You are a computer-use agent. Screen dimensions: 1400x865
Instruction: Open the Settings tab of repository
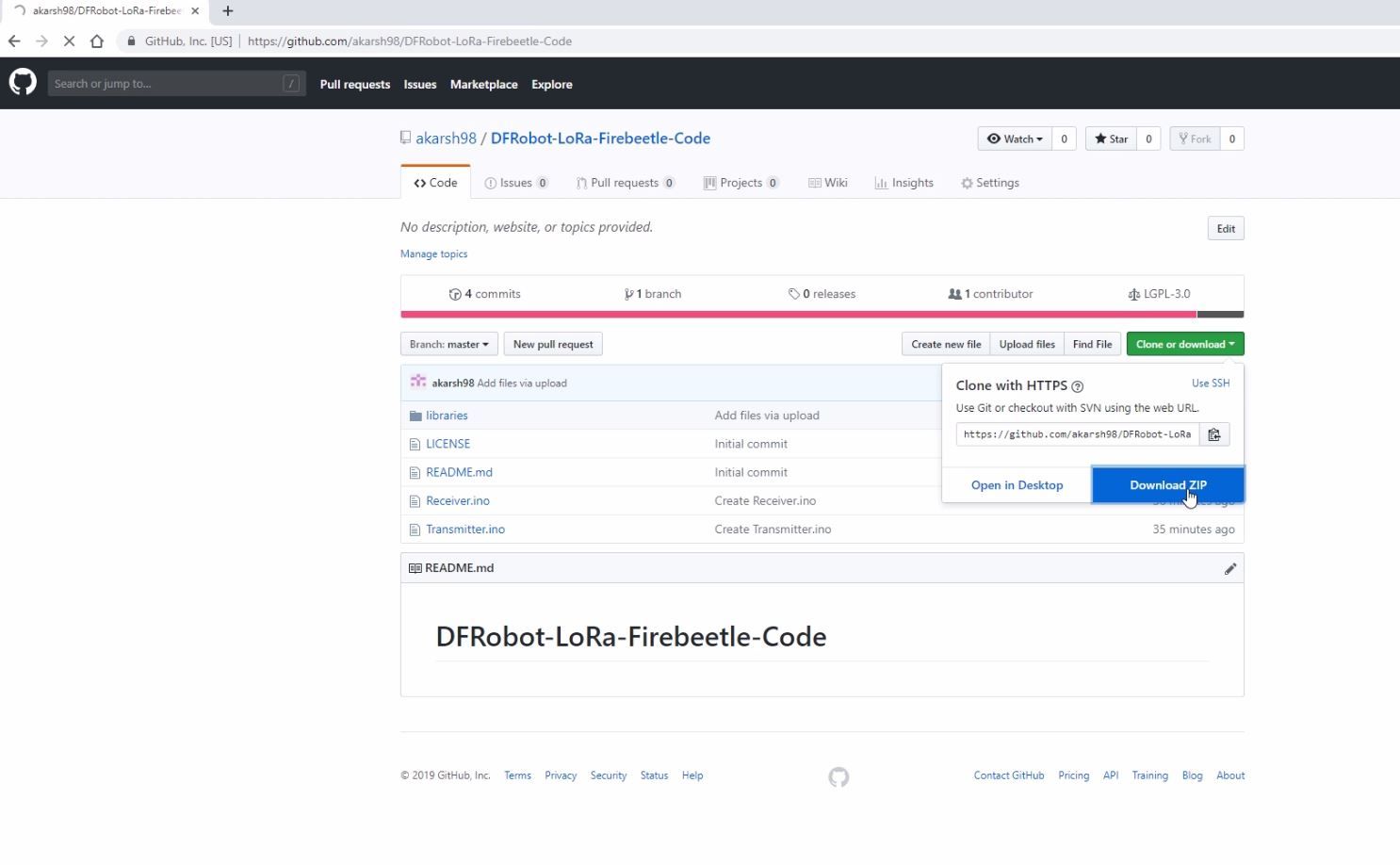coord(990,183)
